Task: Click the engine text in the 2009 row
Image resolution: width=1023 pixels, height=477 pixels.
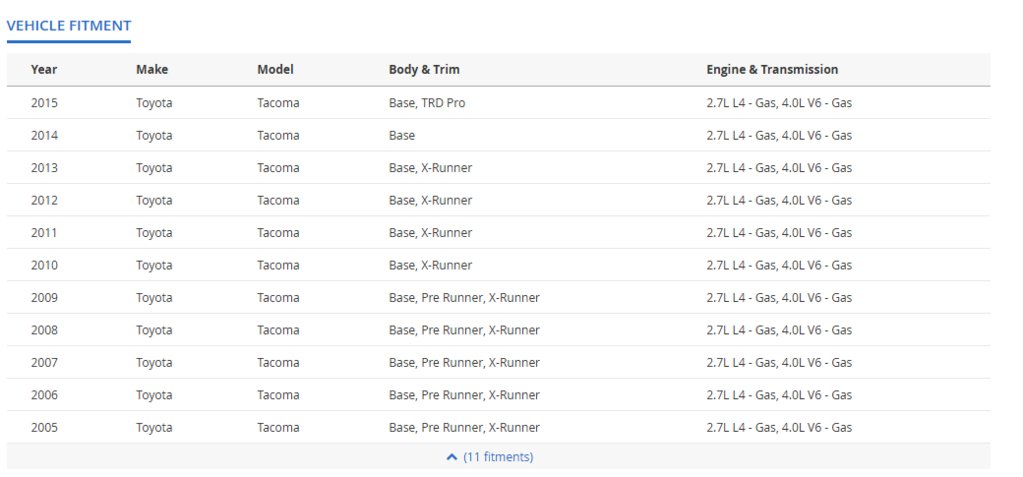Action: [x=779, y=298]
